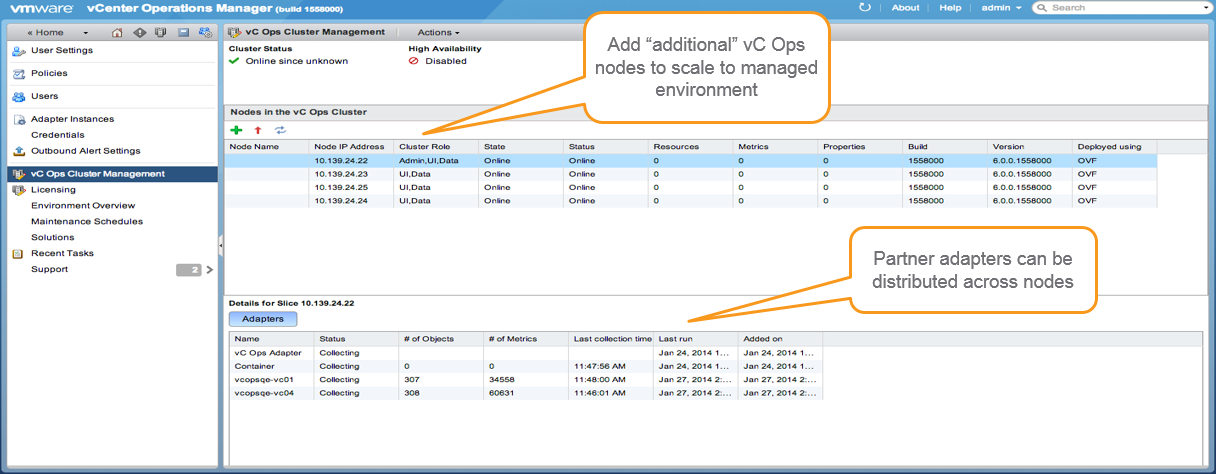1216x474 pixels.
Task: Click the Users sidebar icon
Action: tap(19, 96)
